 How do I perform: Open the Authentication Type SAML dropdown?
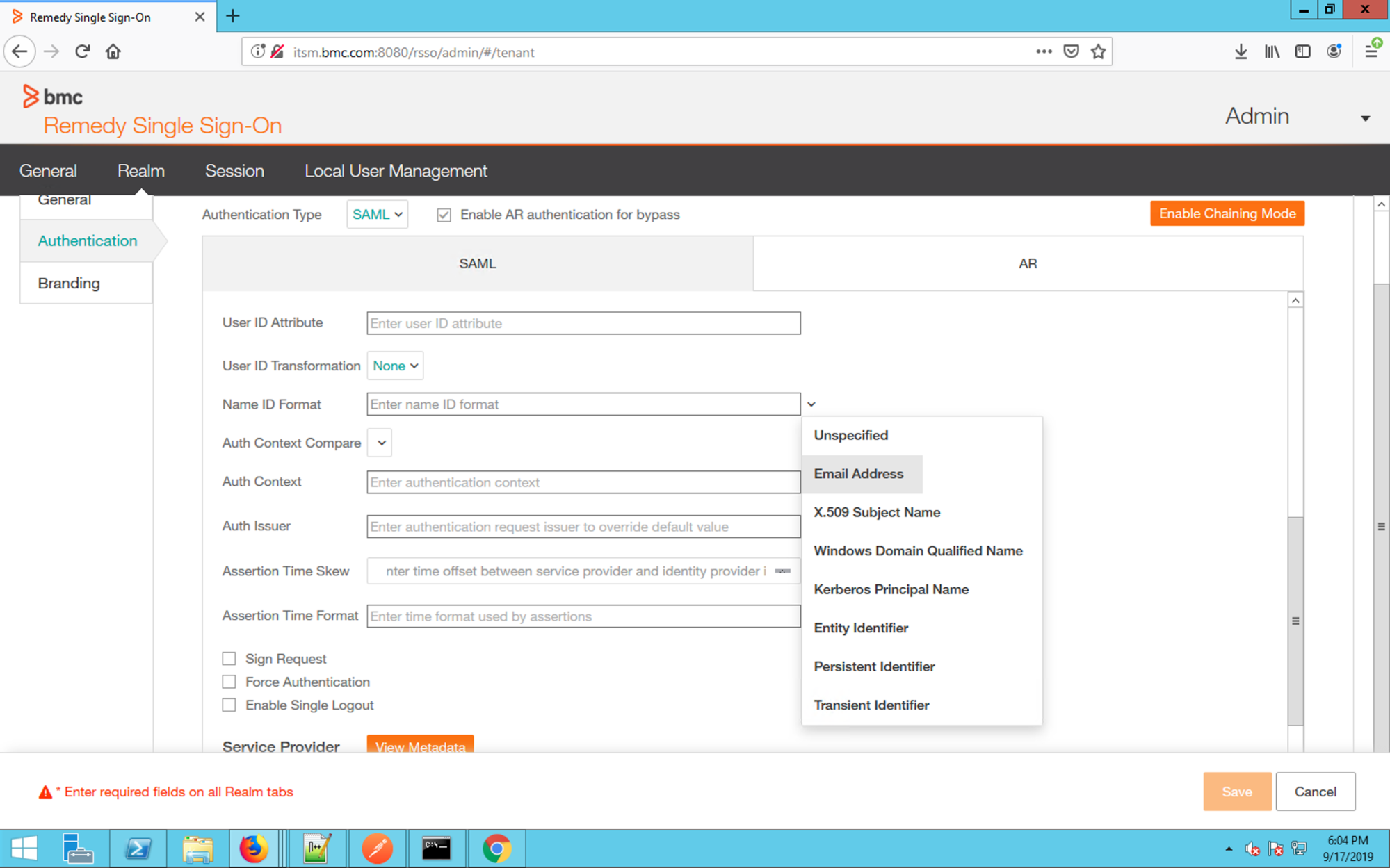[x=377, y=214]
